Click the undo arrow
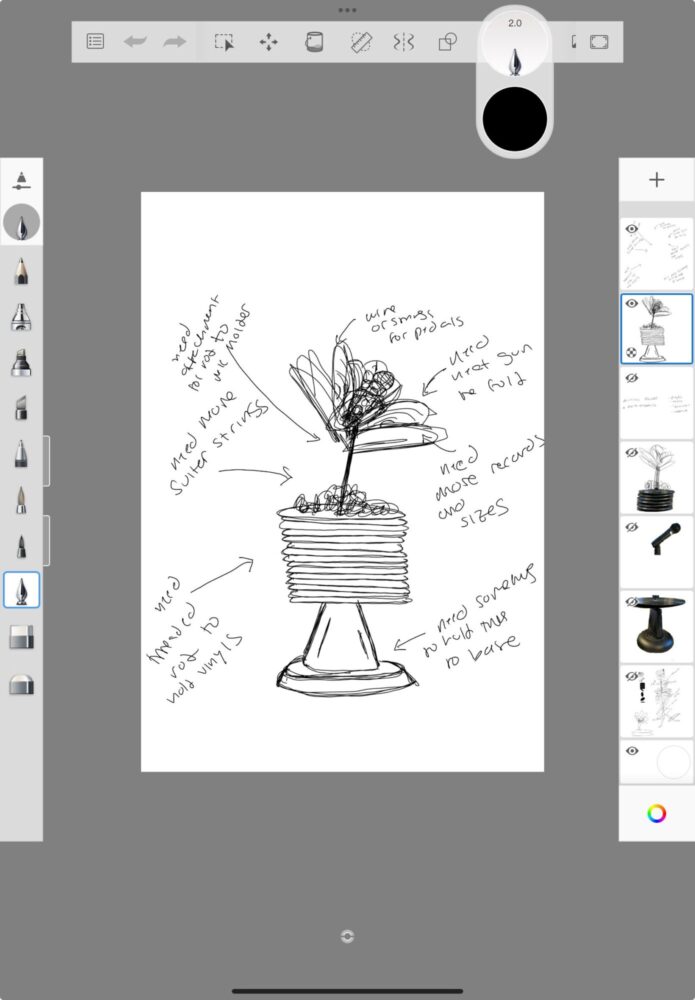 [x=134, y=42]
